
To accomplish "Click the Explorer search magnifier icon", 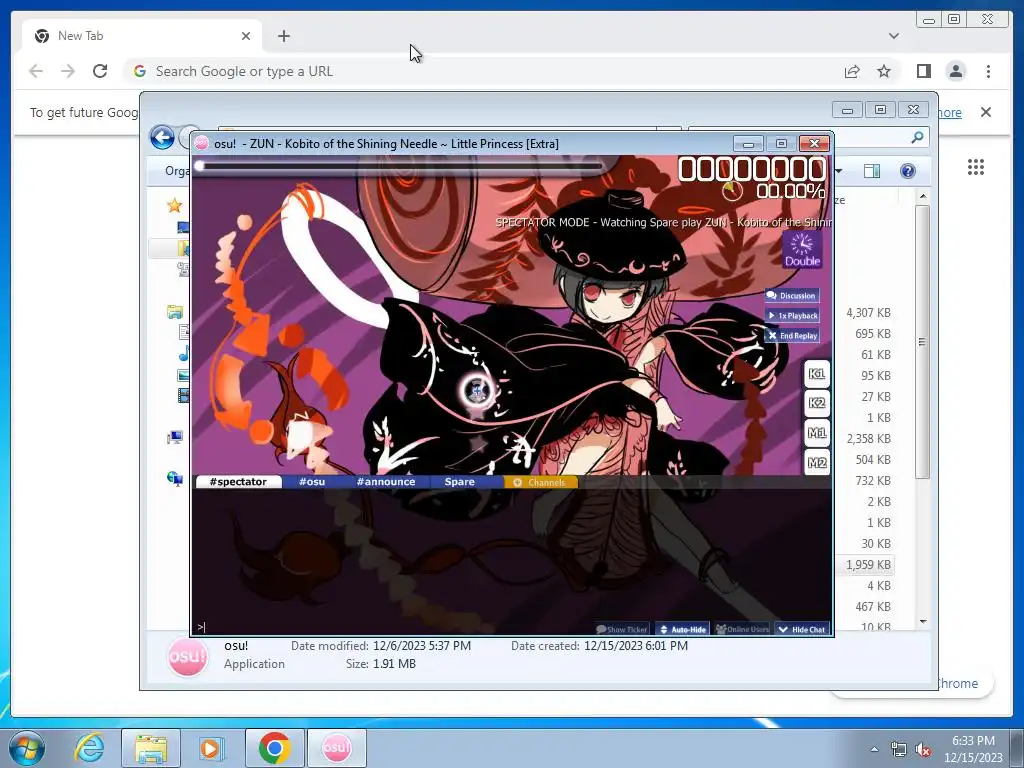I will pos(917,137).
